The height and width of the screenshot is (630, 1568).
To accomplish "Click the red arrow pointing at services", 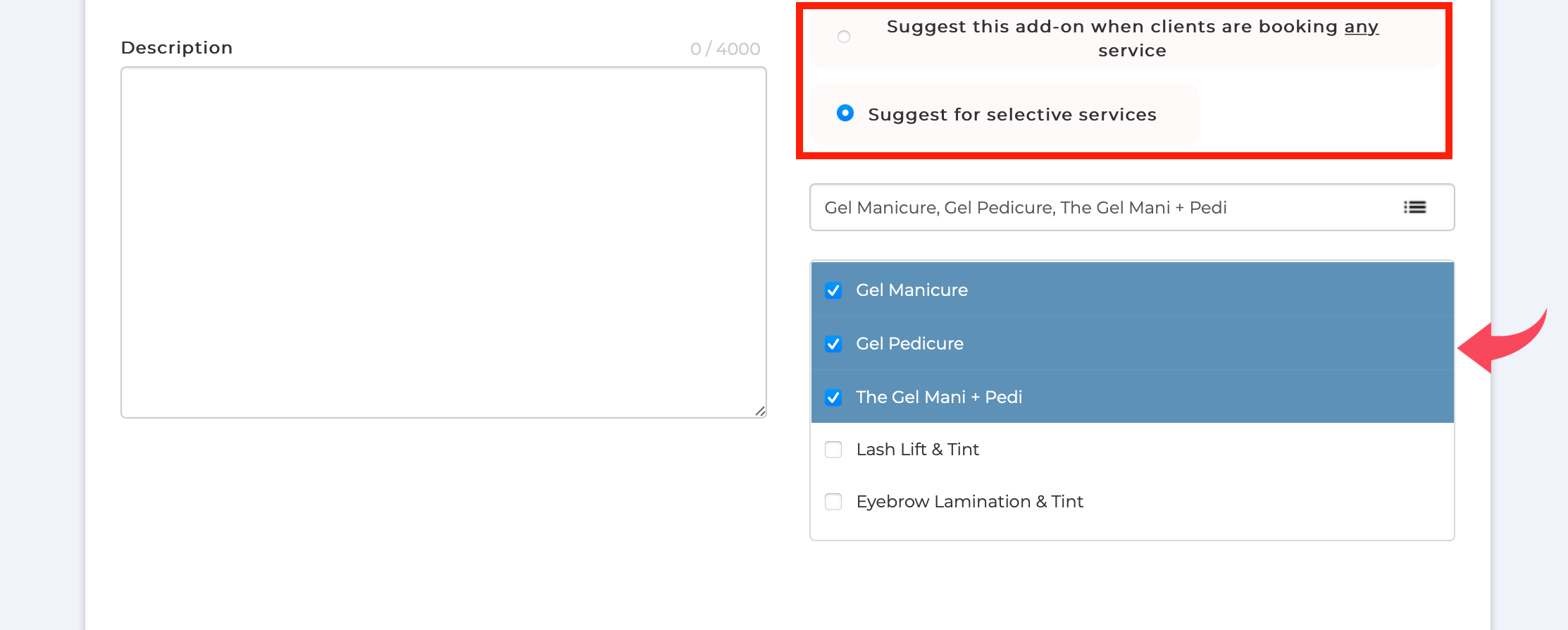I will click(x=1502, y=341).
